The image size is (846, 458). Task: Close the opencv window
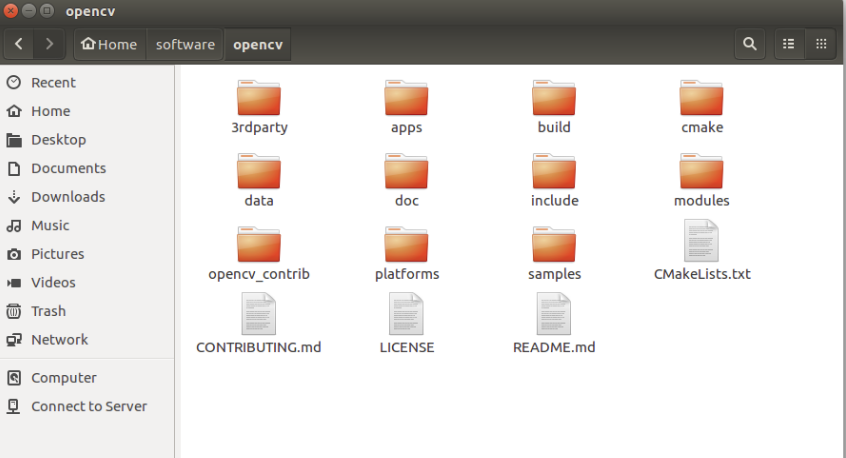coord(11,10)
